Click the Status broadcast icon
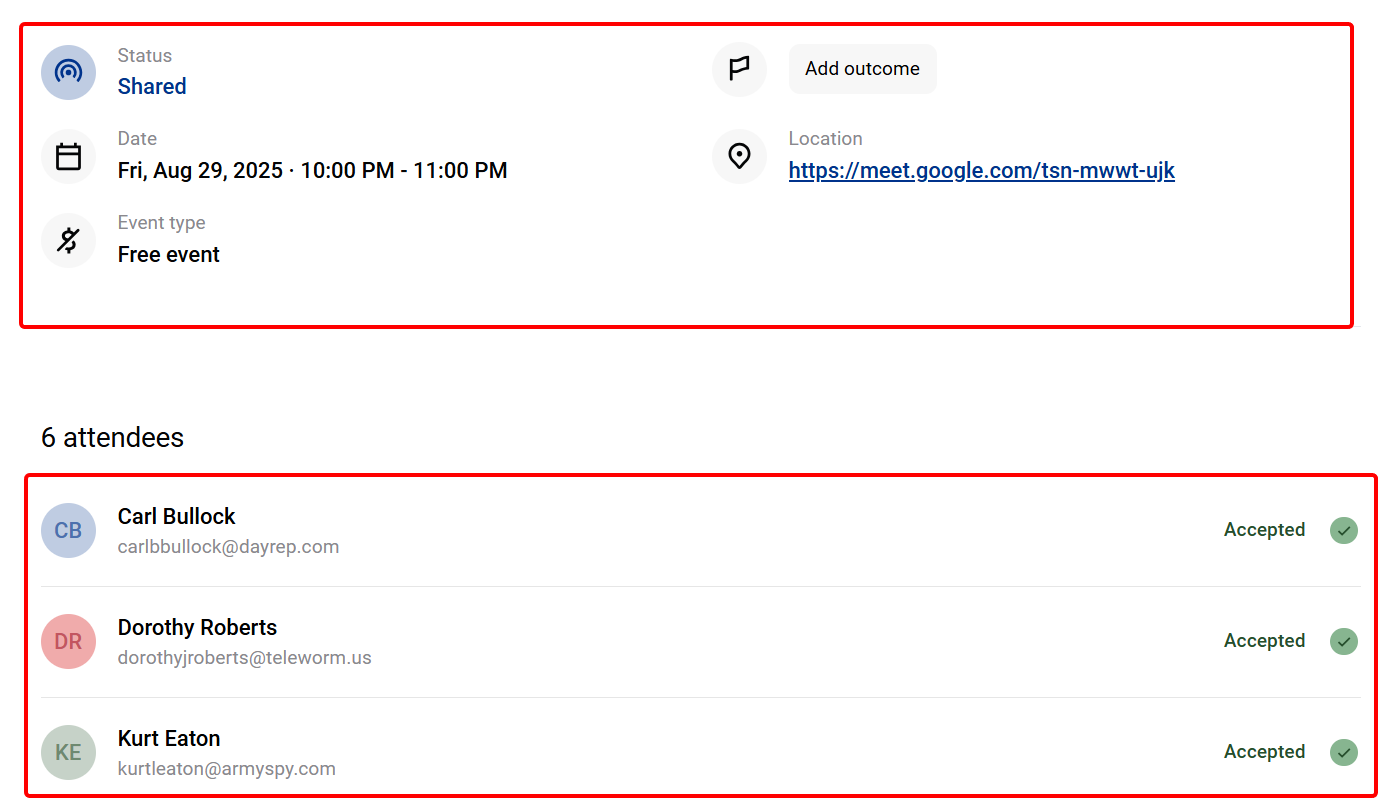This screenshot has height=805, width=1385. point(68,72)
